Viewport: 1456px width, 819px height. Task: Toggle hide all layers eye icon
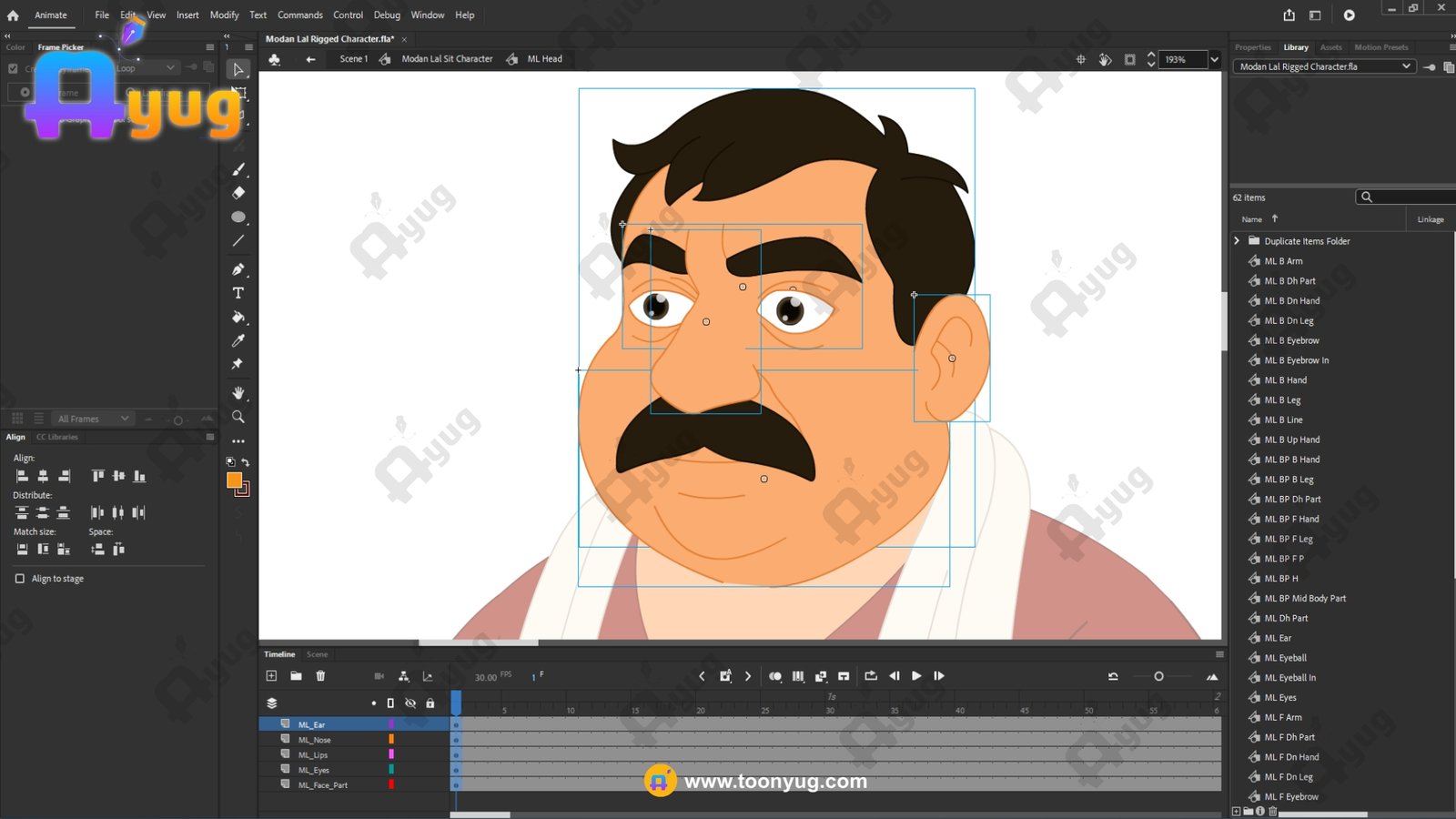(x=410, y=703)
